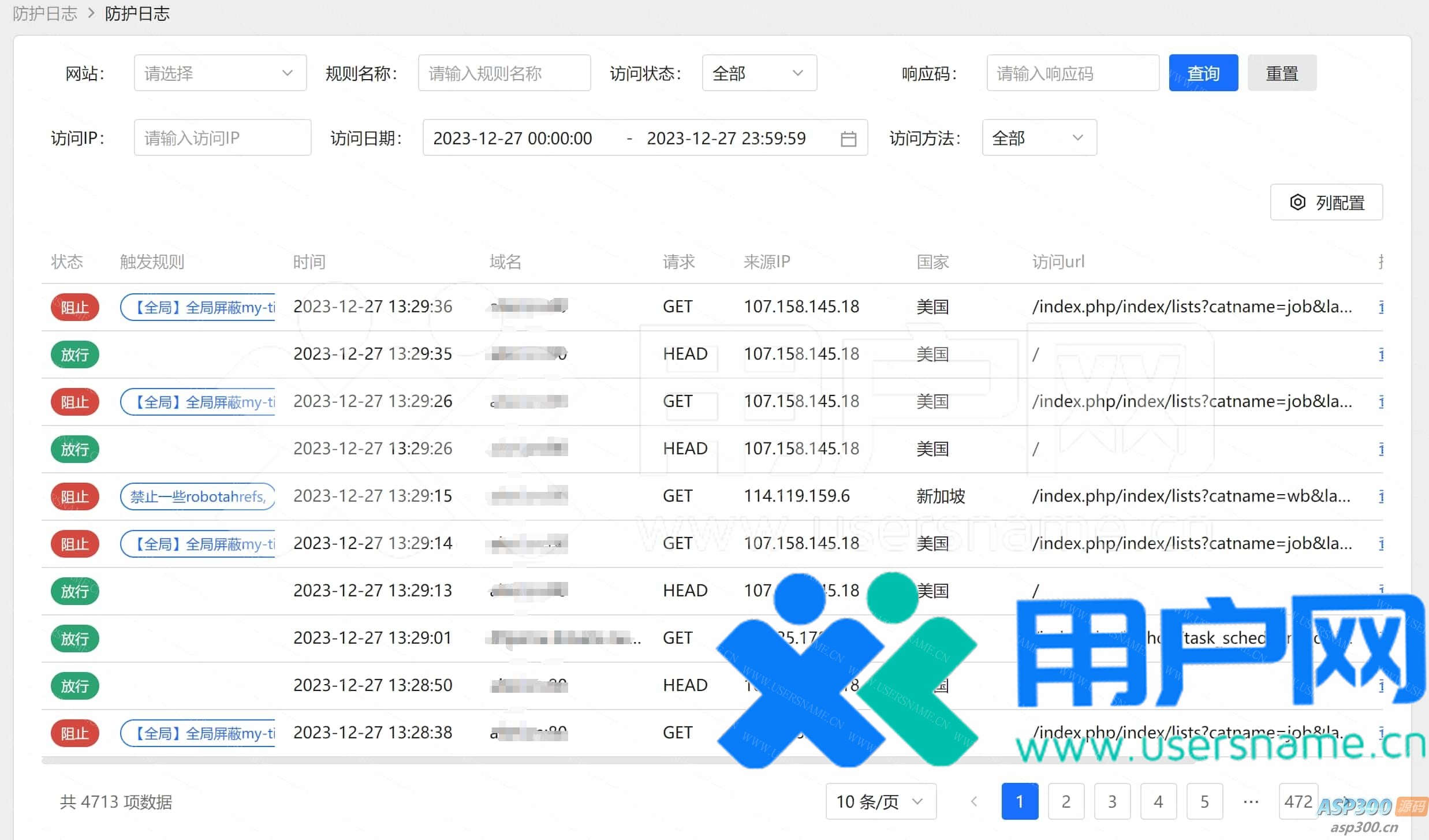The width and height of the screenshot is (1429, 840).
Task: Click the horizontal table scrollbar
Action: (577, 761)
